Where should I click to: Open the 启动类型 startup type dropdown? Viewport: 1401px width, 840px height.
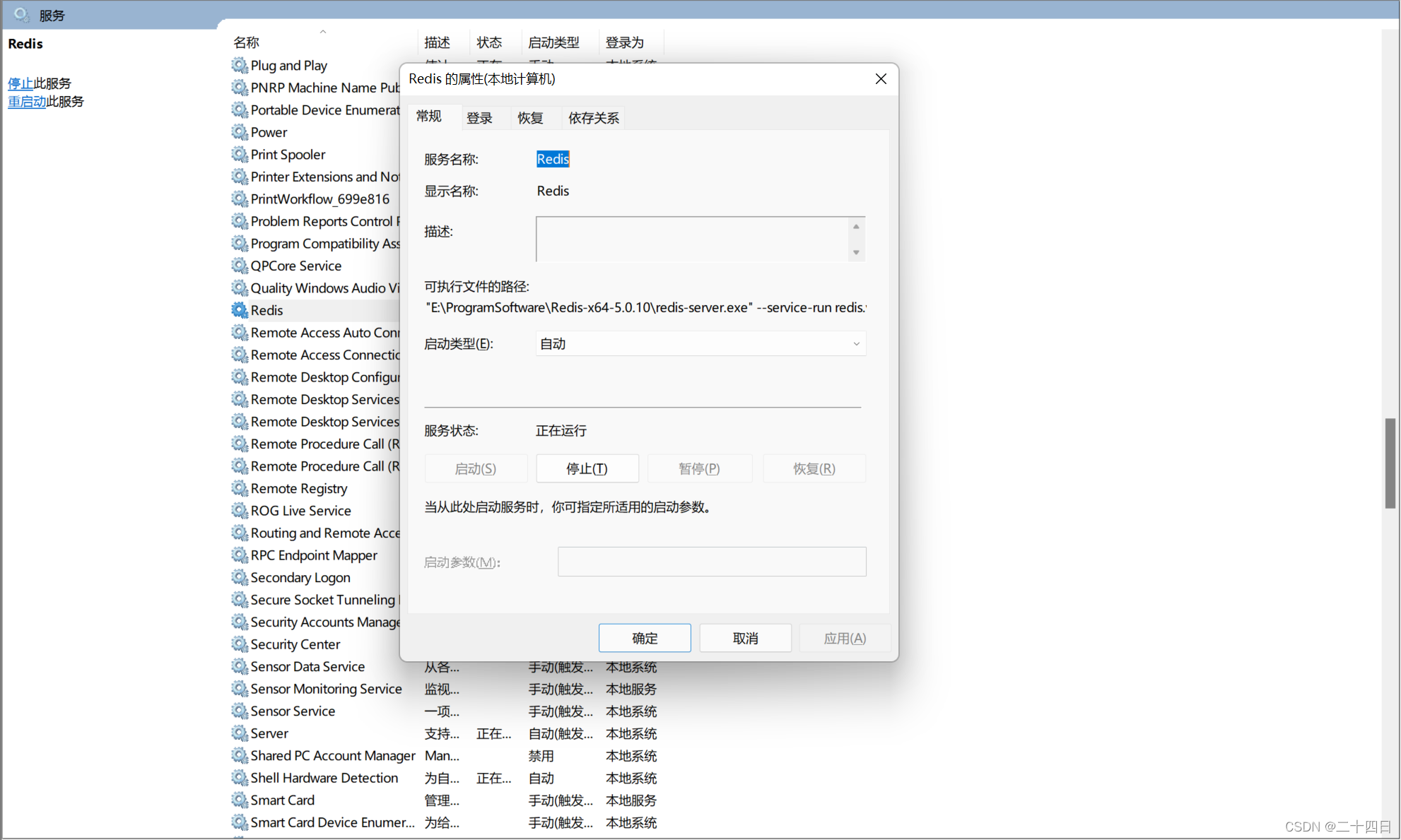(x=700, y=344)
